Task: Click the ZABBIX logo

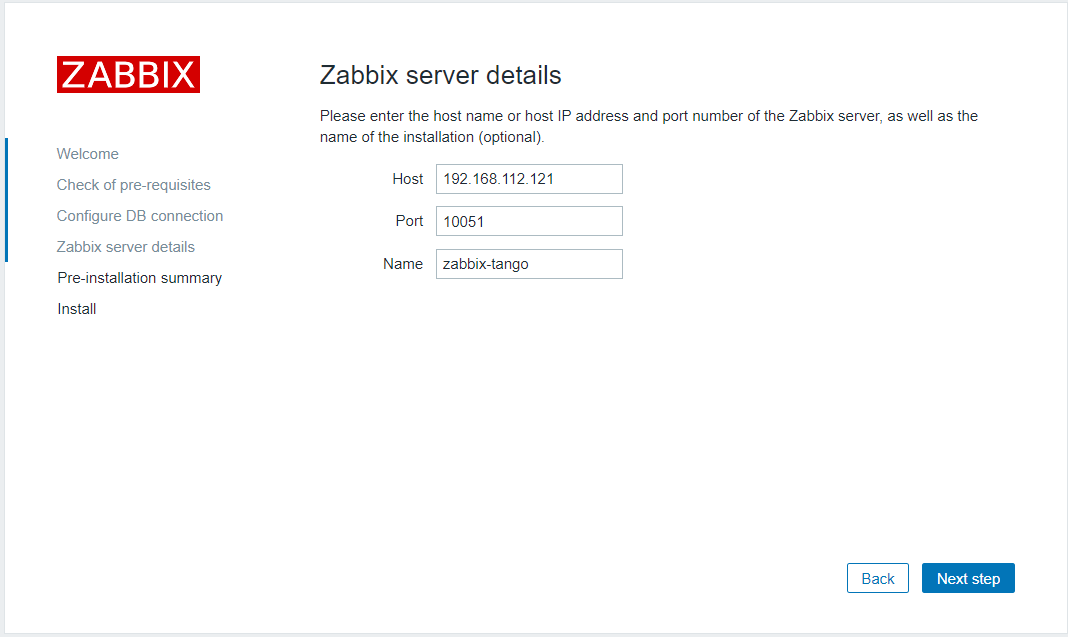Action: (128, 75)
